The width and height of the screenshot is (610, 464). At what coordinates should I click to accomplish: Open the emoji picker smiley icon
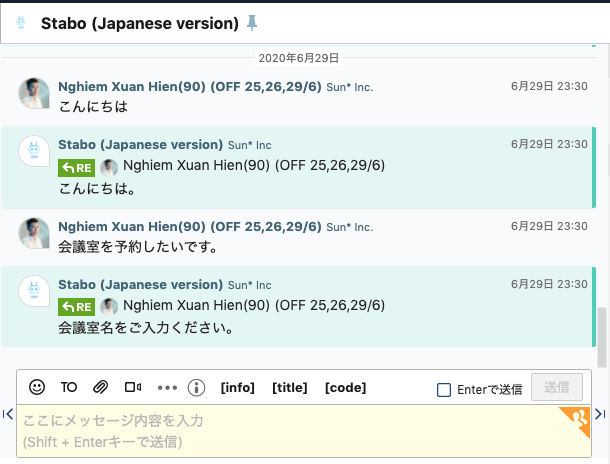coord(37,387)
